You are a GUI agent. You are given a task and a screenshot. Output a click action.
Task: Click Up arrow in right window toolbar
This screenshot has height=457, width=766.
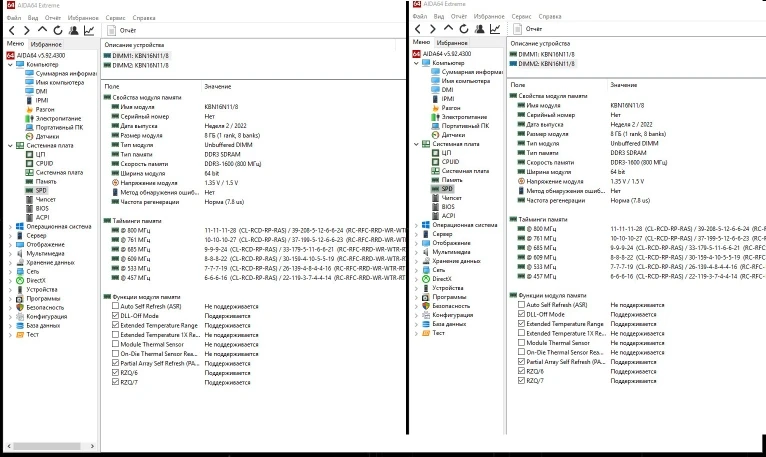(448, 29)
